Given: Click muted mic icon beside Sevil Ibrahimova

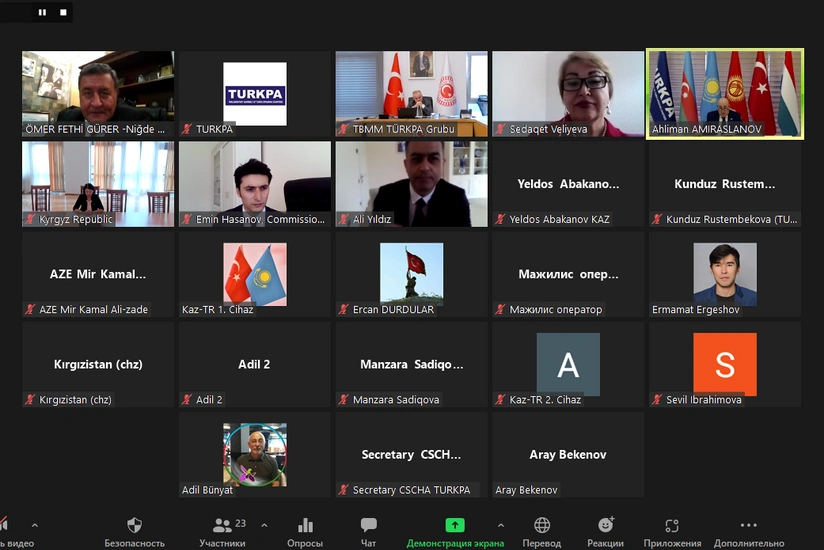Looking at the screenshot, I should [x=657, y=399].
